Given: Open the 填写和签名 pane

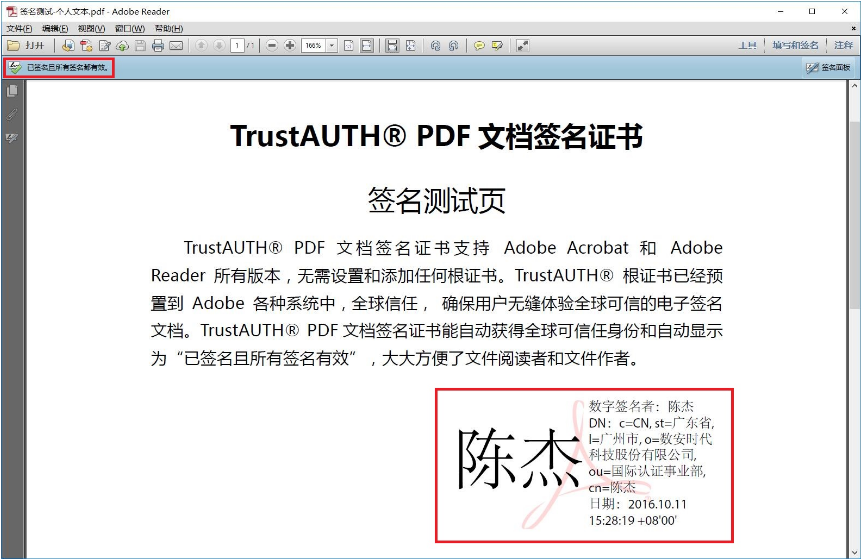Looking at the screenshot, I should point(795,46).
